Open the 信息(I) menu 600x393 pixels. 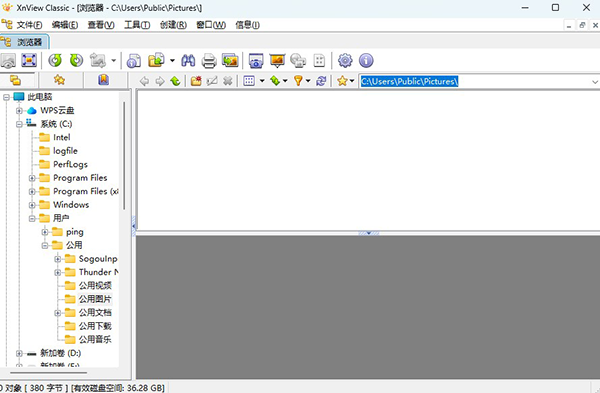point(247,25)
